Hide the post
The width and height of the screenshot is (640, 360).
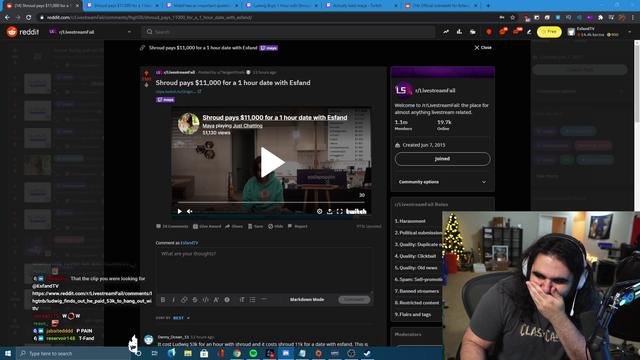pos(276,226)
